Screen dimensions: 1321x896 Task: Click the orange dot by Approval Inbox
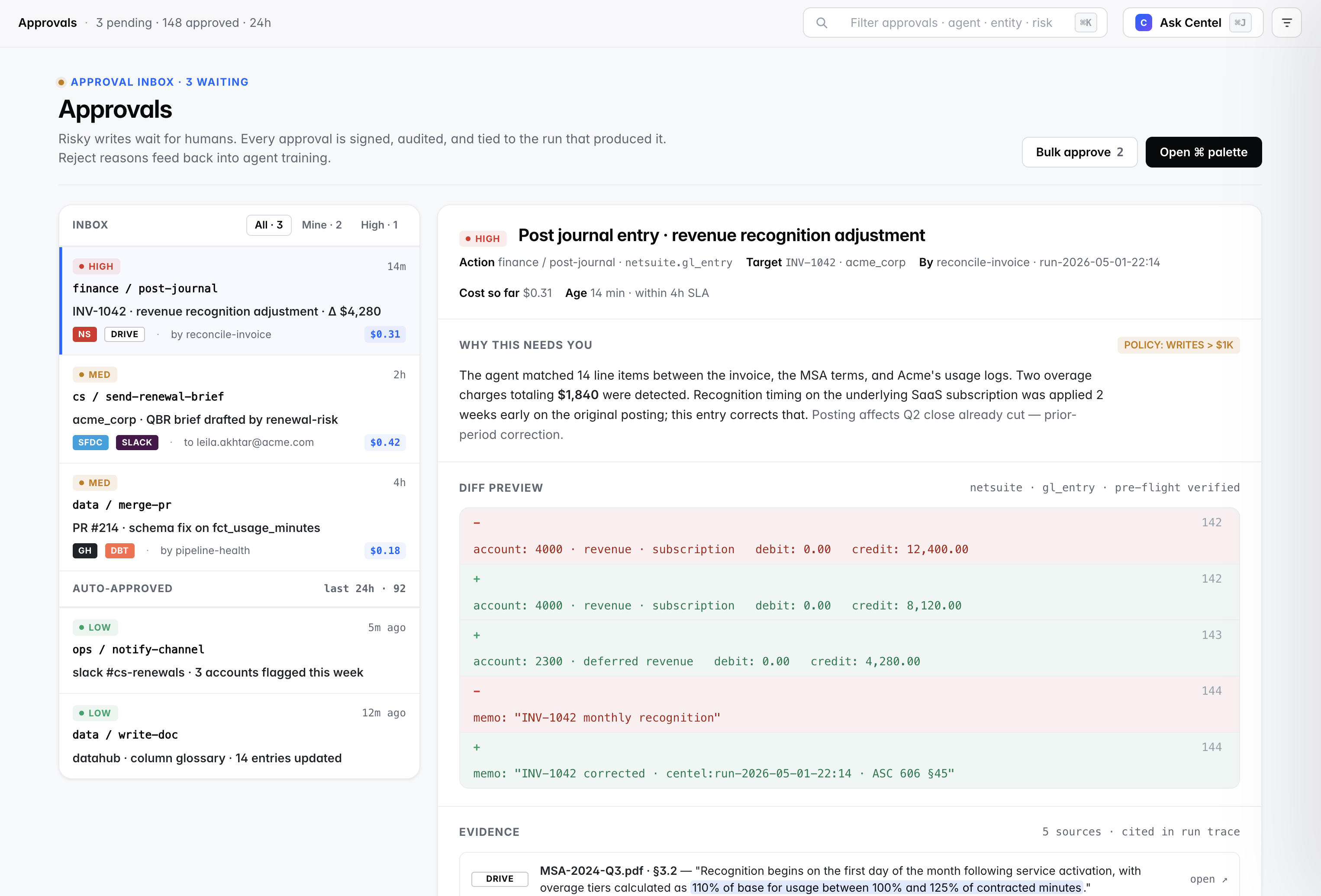click(x=61, y=82)
